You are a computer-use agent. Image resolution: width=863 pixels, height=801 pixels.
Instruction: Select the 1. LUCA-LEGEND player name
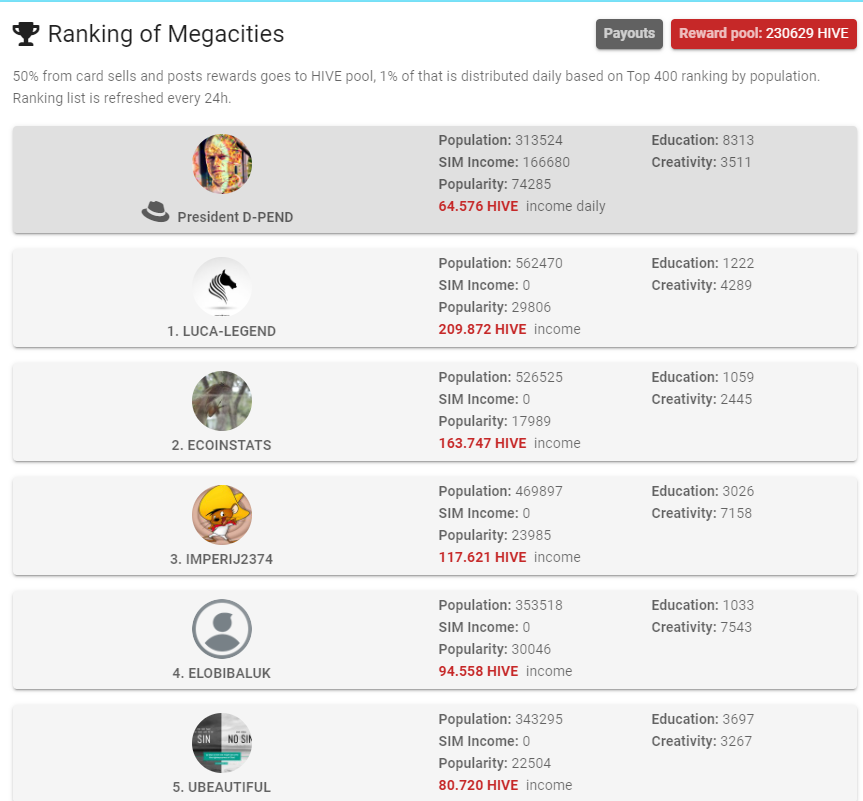222,331
